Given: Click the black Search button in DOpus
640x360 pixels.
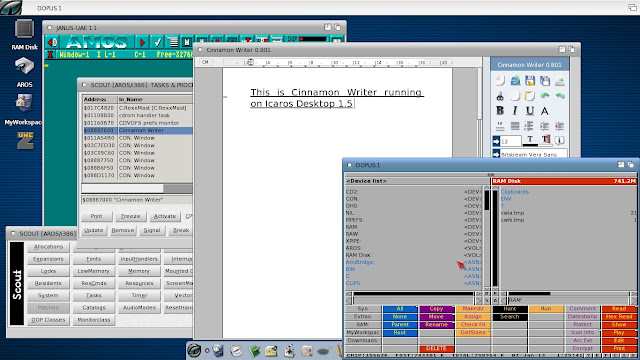Looking at the screenshot, I should coord(509,317).
